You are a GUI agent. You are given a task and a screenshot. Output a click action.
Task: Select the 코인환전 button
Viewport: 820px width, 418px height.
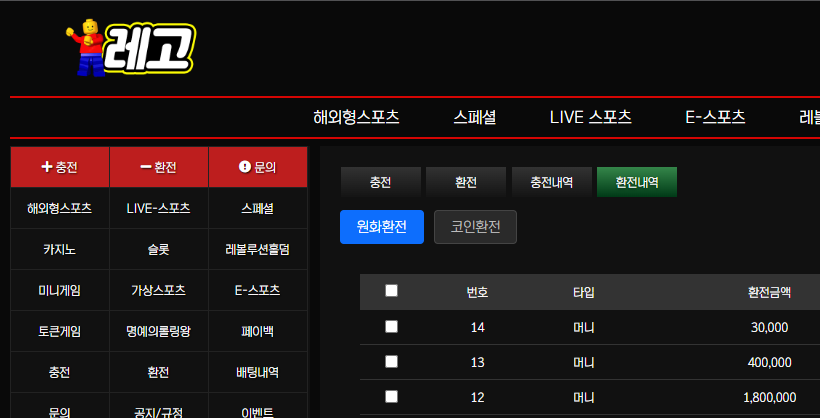point(475,227)
